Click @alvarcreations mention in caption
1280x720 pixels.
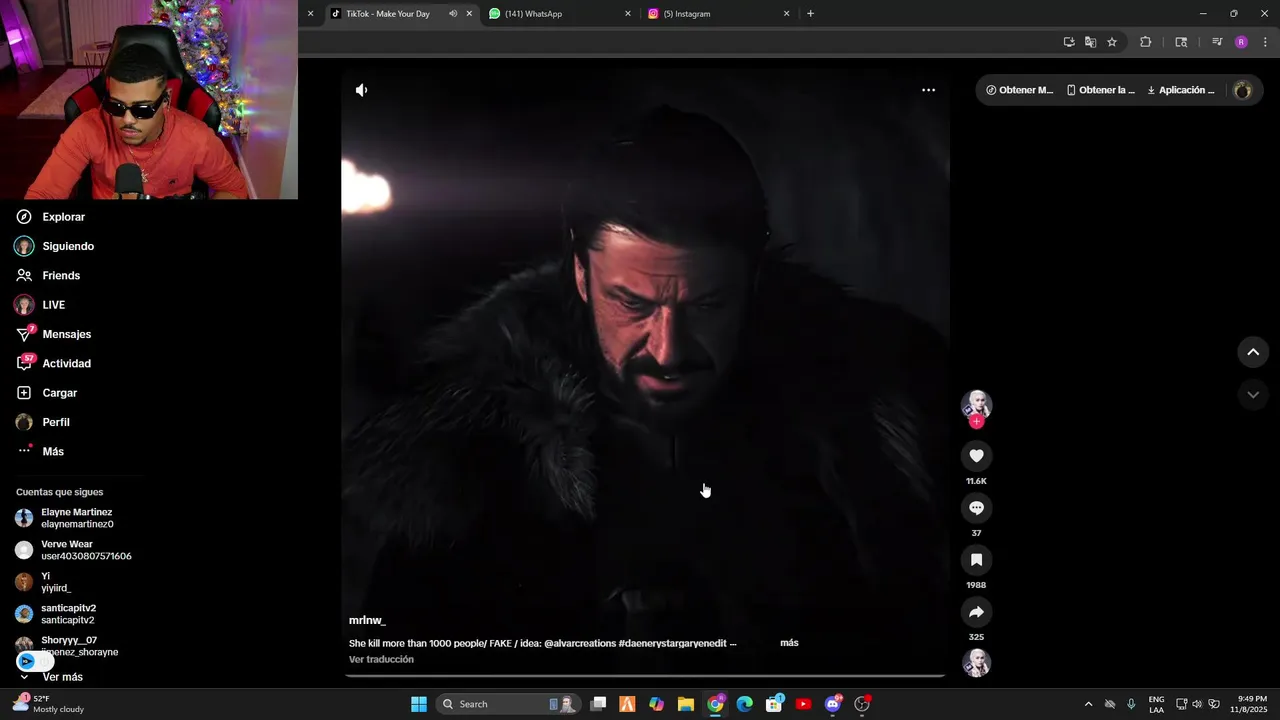tap(580, 643)
